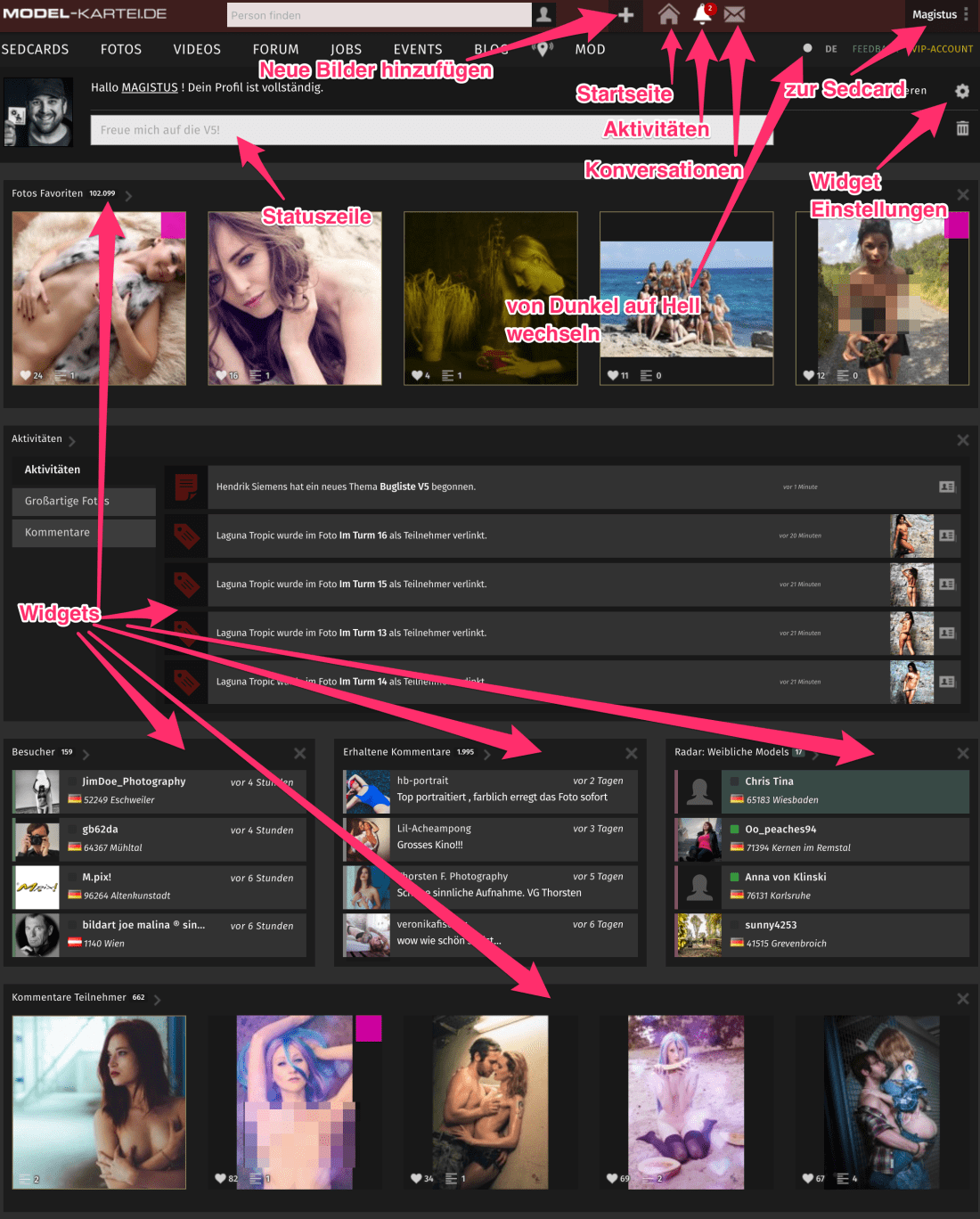980x1219 pixels.
Task: Go to the home page via house icon
Action: coord(668,14)
